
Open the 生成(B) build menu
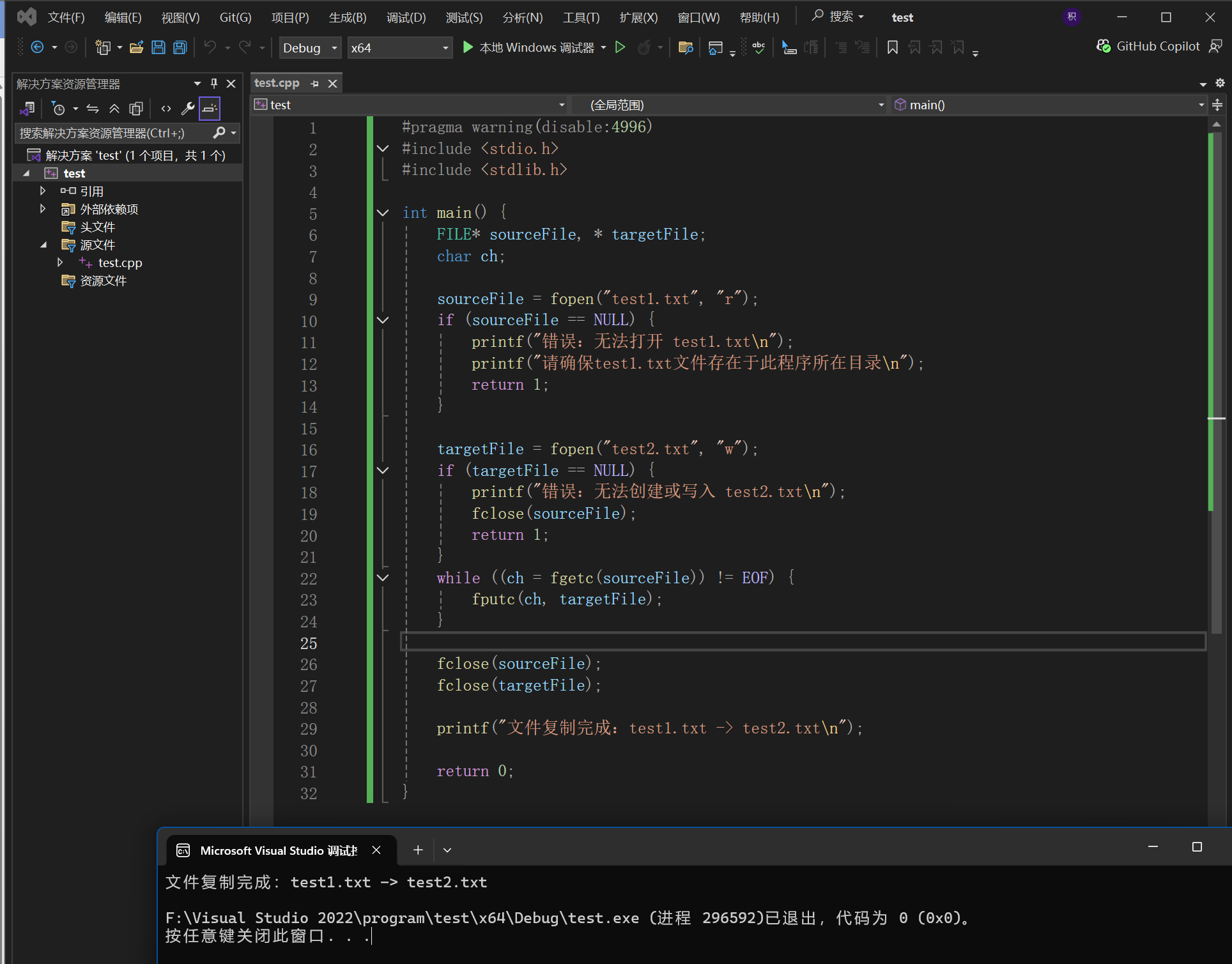pyautogui.click(x=348, y=17)
